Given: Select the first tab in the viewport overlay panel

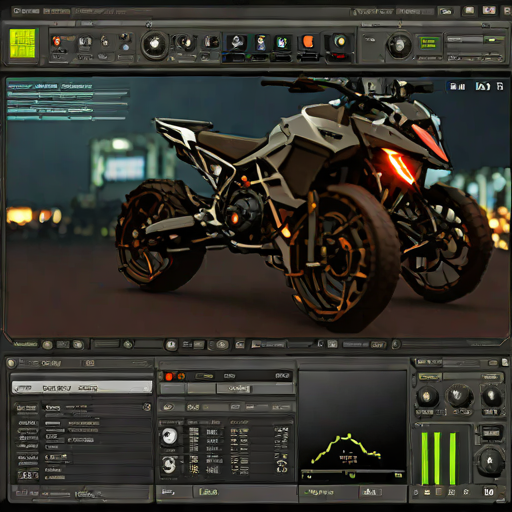Looking at the screenshot, I should pyautogui.click(x=20, y=86).
